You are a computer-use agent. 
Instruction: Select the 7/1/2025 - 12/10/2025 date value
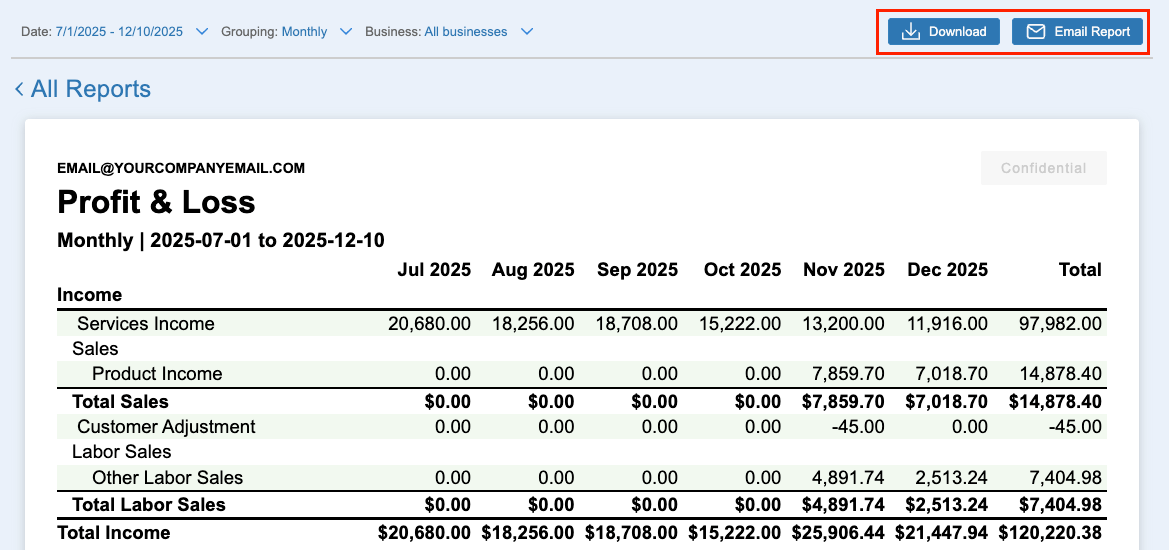[x=119, y=32]
